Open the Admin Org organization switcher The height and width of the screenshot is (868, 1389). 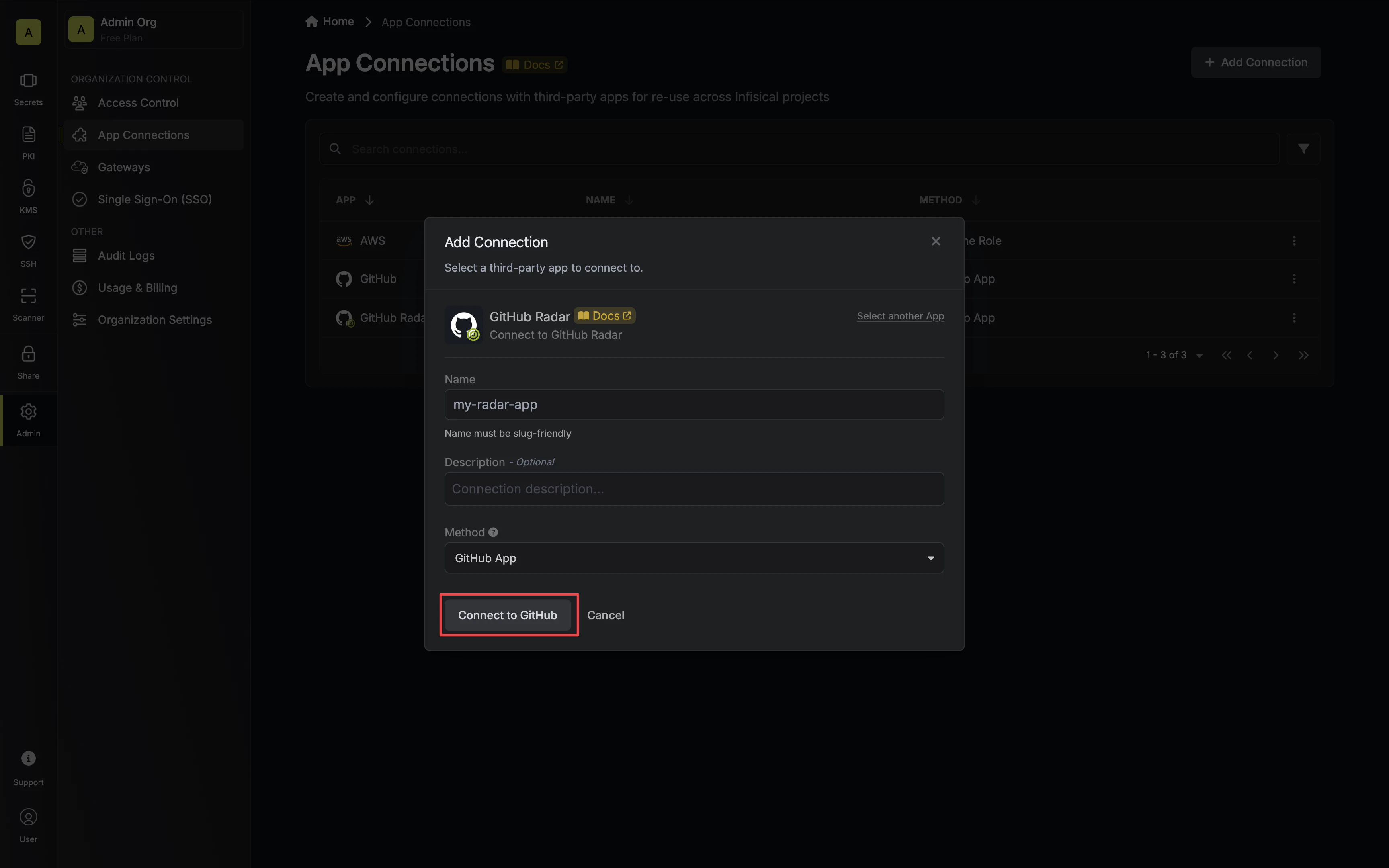tap(154, 30)
